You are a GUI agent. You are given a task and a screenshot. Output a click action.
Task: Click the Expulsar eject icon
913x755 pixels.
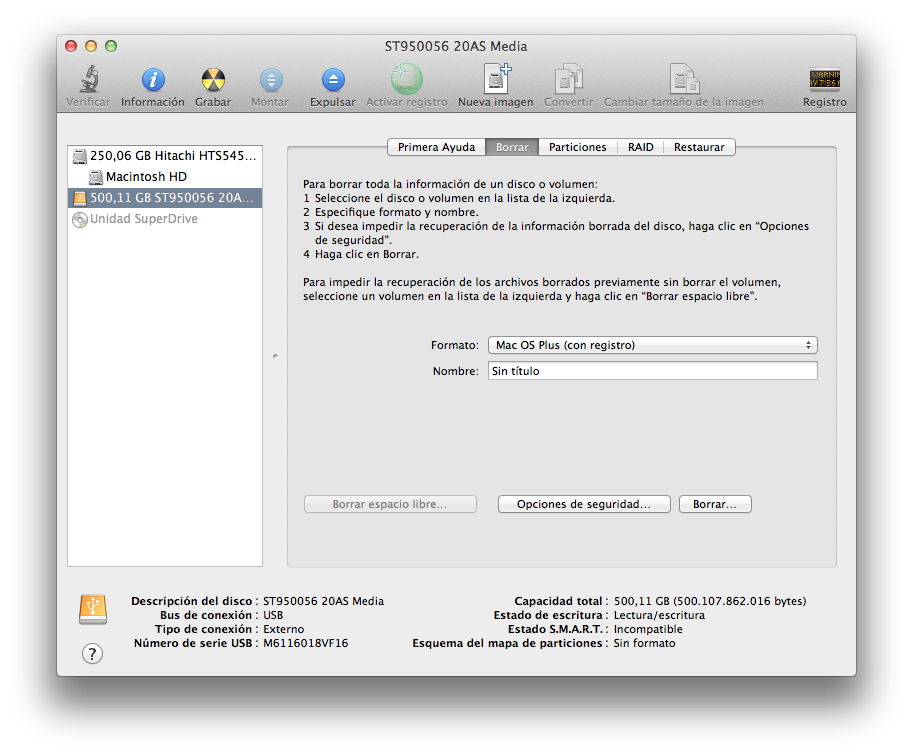pos(333,80)
